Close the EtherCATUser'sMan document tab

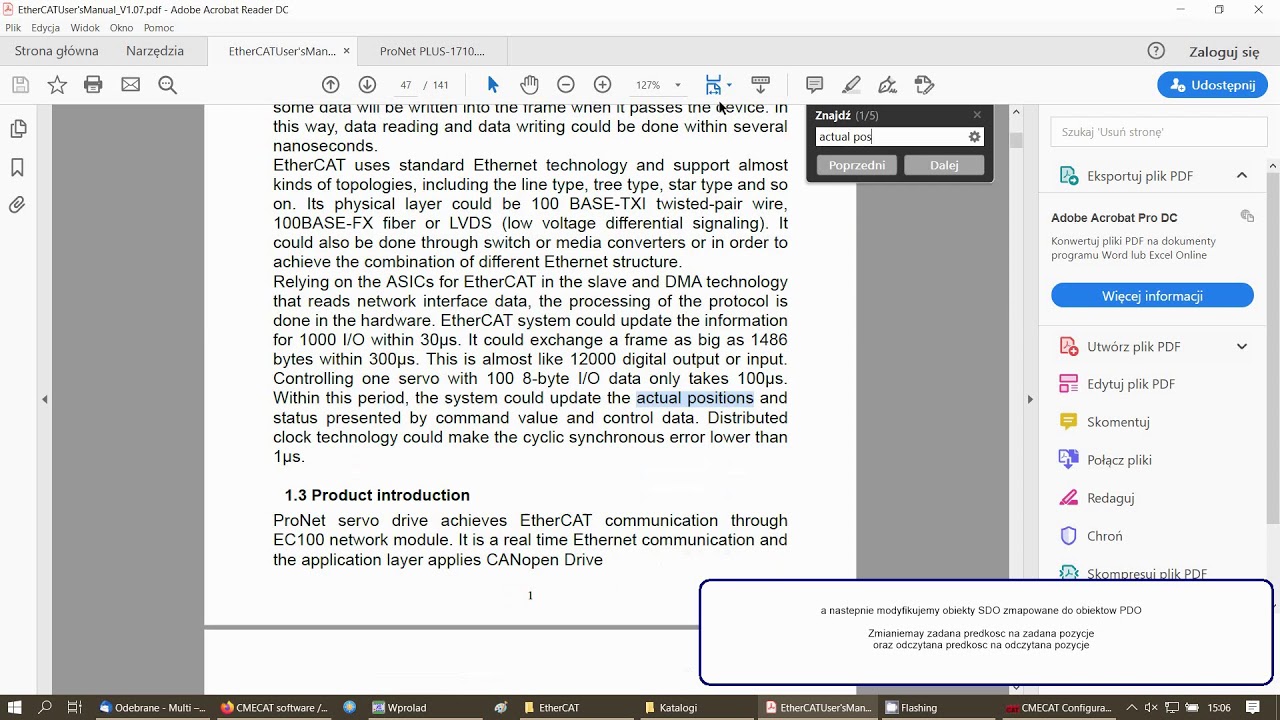point(347,51)
